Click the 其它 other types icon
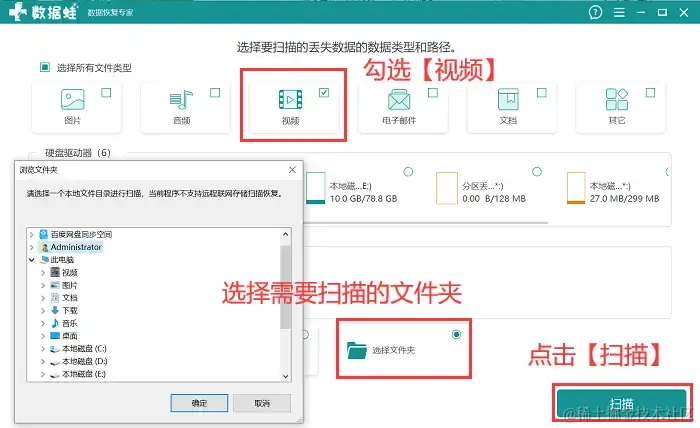 click(x=617, y=100)
